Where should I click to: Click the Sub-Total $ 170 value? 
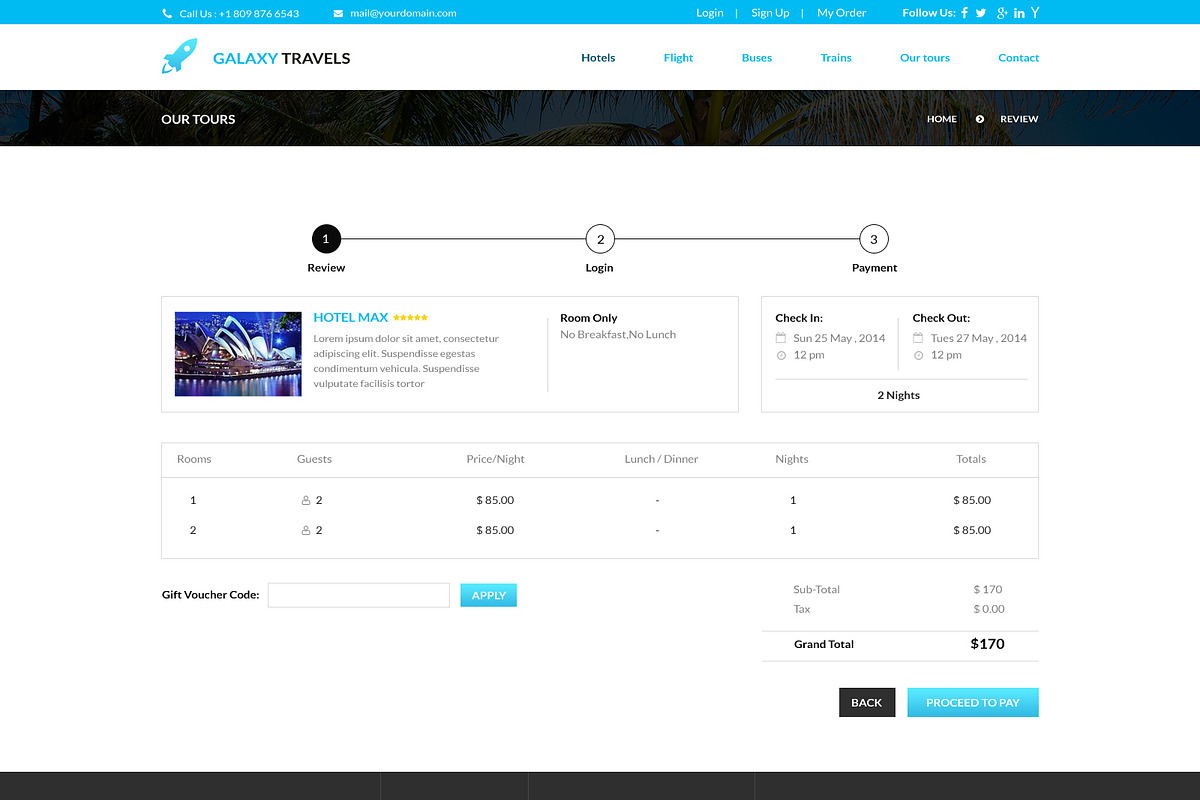(988, 589)
